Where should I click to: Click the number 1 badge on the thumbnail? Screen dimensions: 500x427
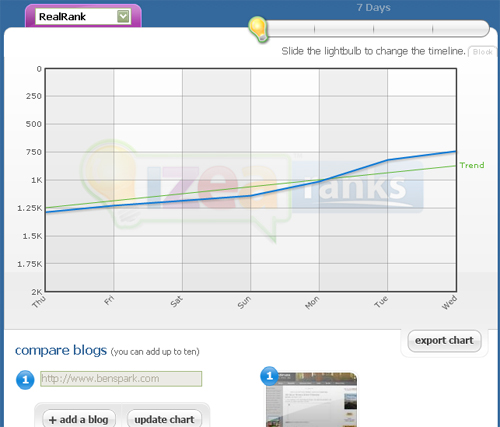click(x=269, y=376)
